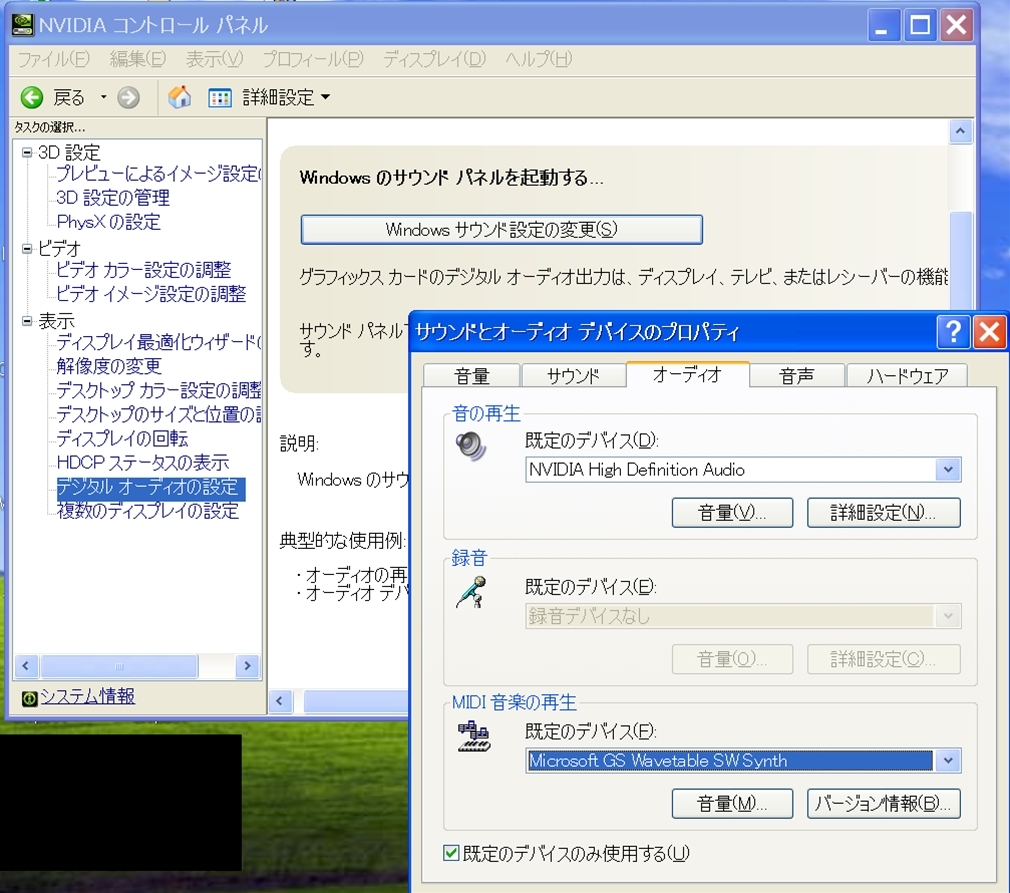Select デスクトップのサイズと位置 tree item
This screenshot has width=1010, height=893.
(x=158, y=414)
